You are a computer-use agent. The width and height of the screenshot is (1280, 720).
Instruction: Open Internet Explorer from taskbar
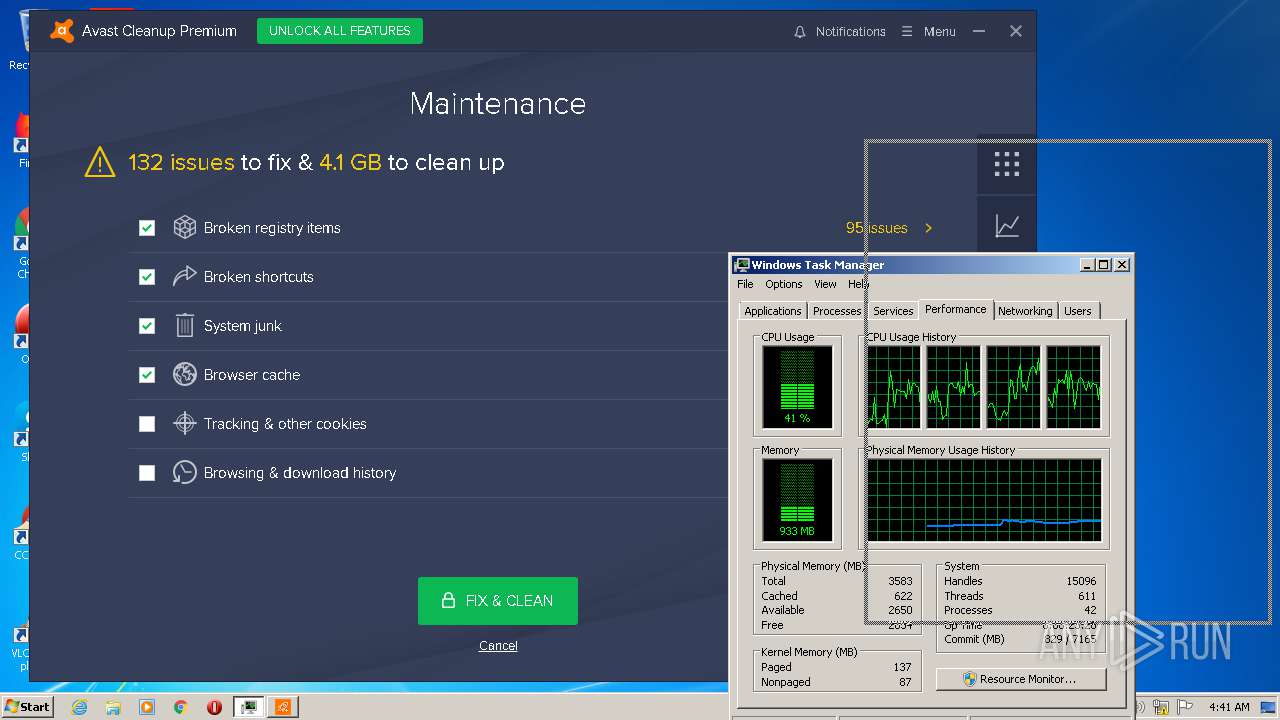click(80, 707)
